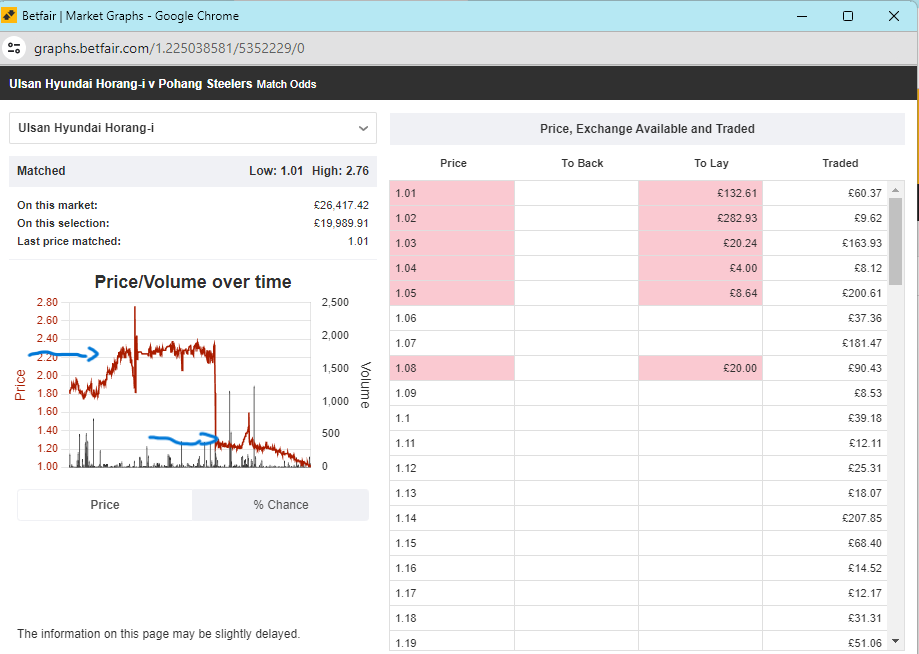Click the red Price axis label
Screen dimensions: 919x654
20,384
